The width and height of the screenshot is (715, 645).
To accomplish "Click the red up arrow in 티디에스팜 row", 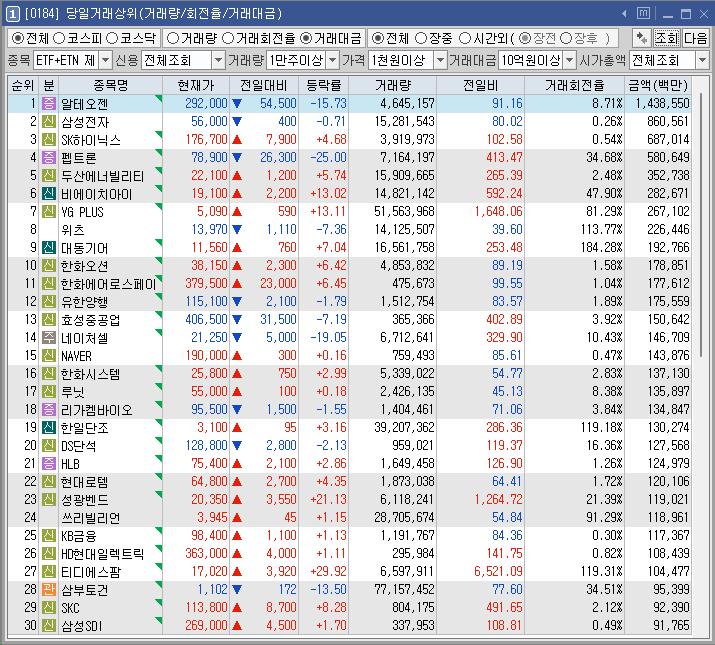I will (237, 572).
